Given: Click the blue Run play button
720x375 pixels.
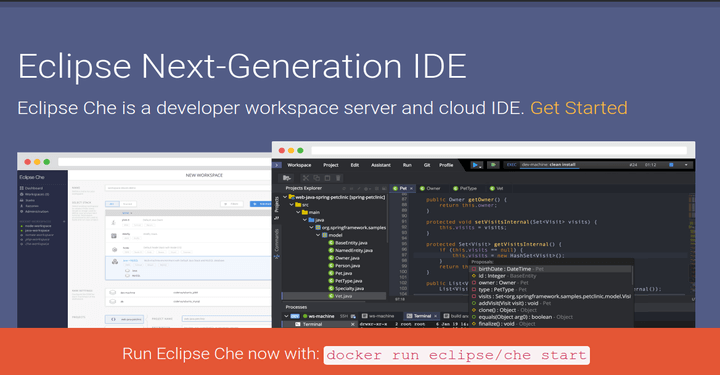Looking at the screenshot, I should tap(475, 165).
